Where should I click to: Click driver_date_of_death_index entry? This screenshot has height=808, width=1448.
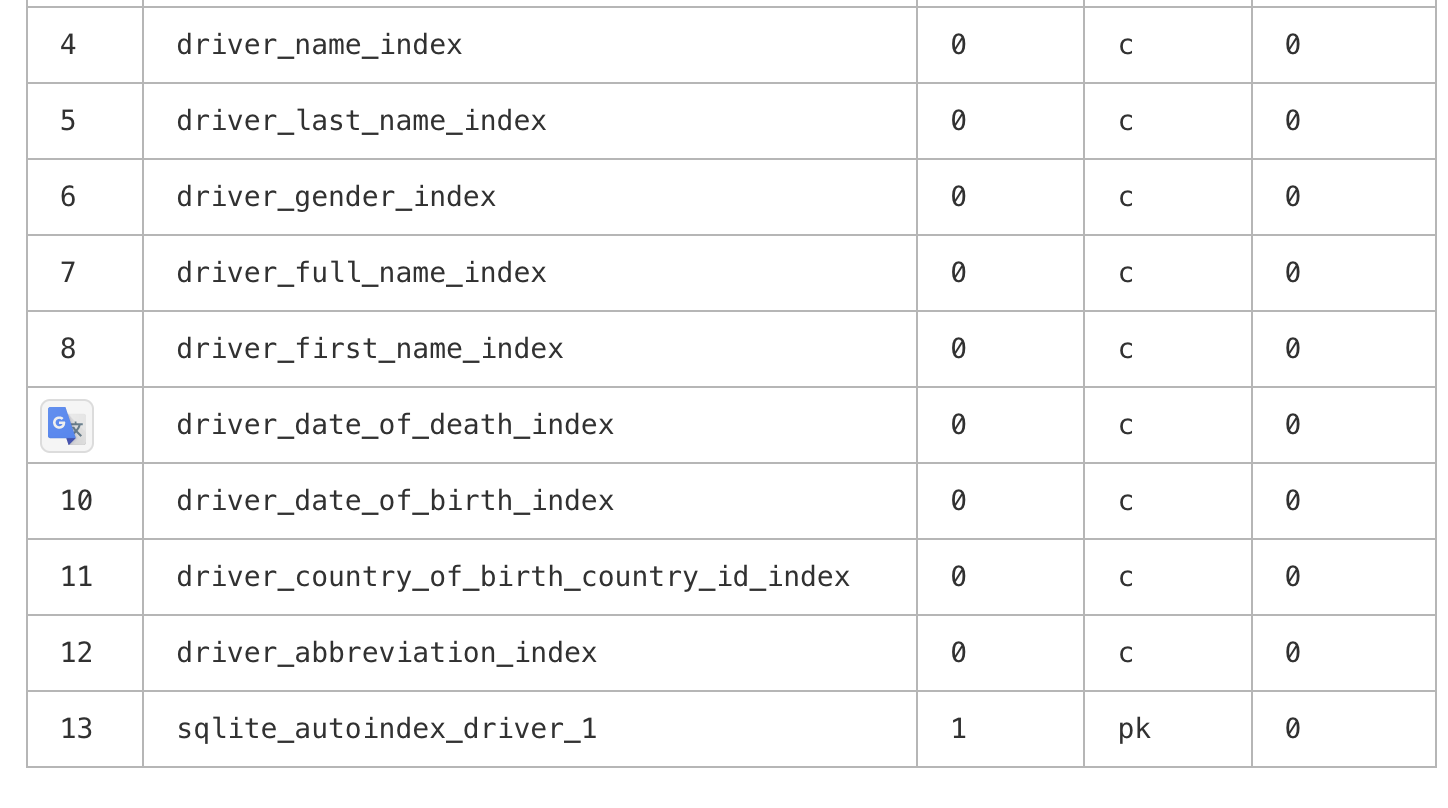(x=395, y=425)
